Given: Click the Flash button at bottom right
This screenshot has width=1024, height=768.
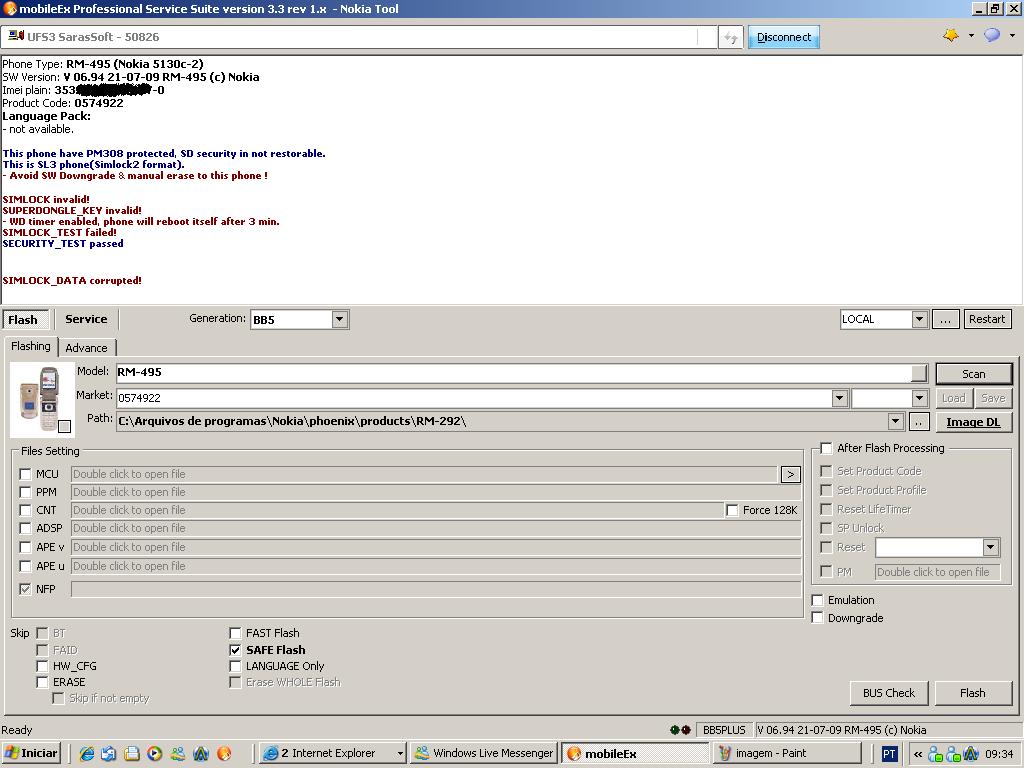Looking at the screenshot, I should 973,693.
